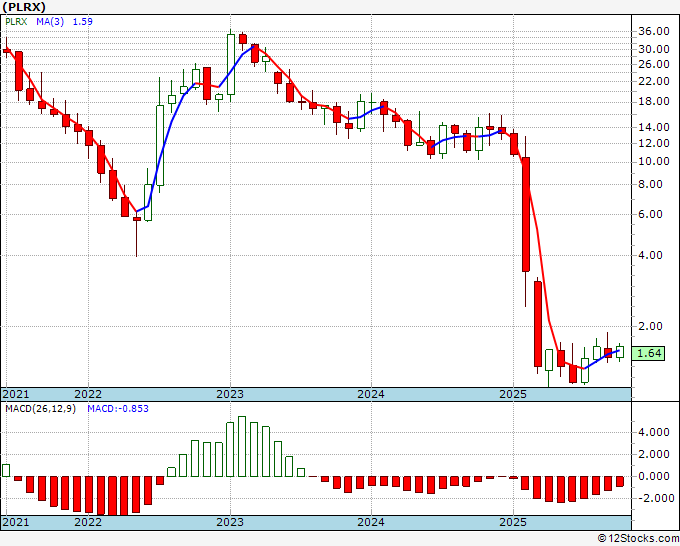Click 2025 on the MACD timeline
The image size is (680, 546).
(513, 522)
